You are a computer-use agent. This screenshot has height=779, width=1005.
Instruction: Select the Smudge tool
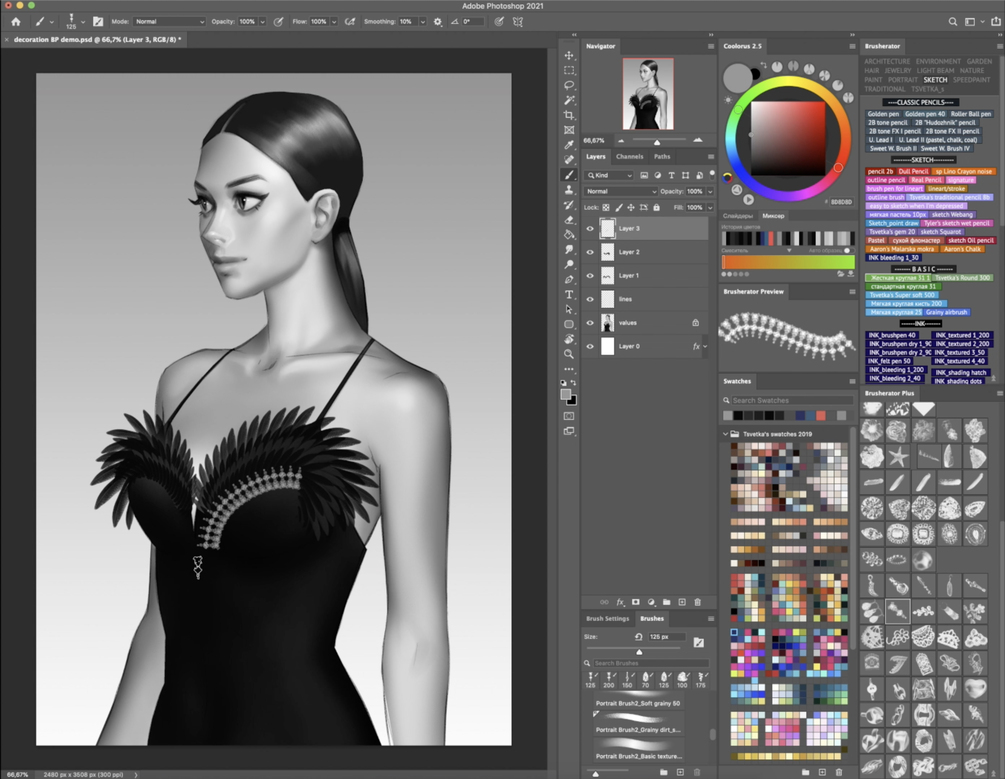point(569,249)
